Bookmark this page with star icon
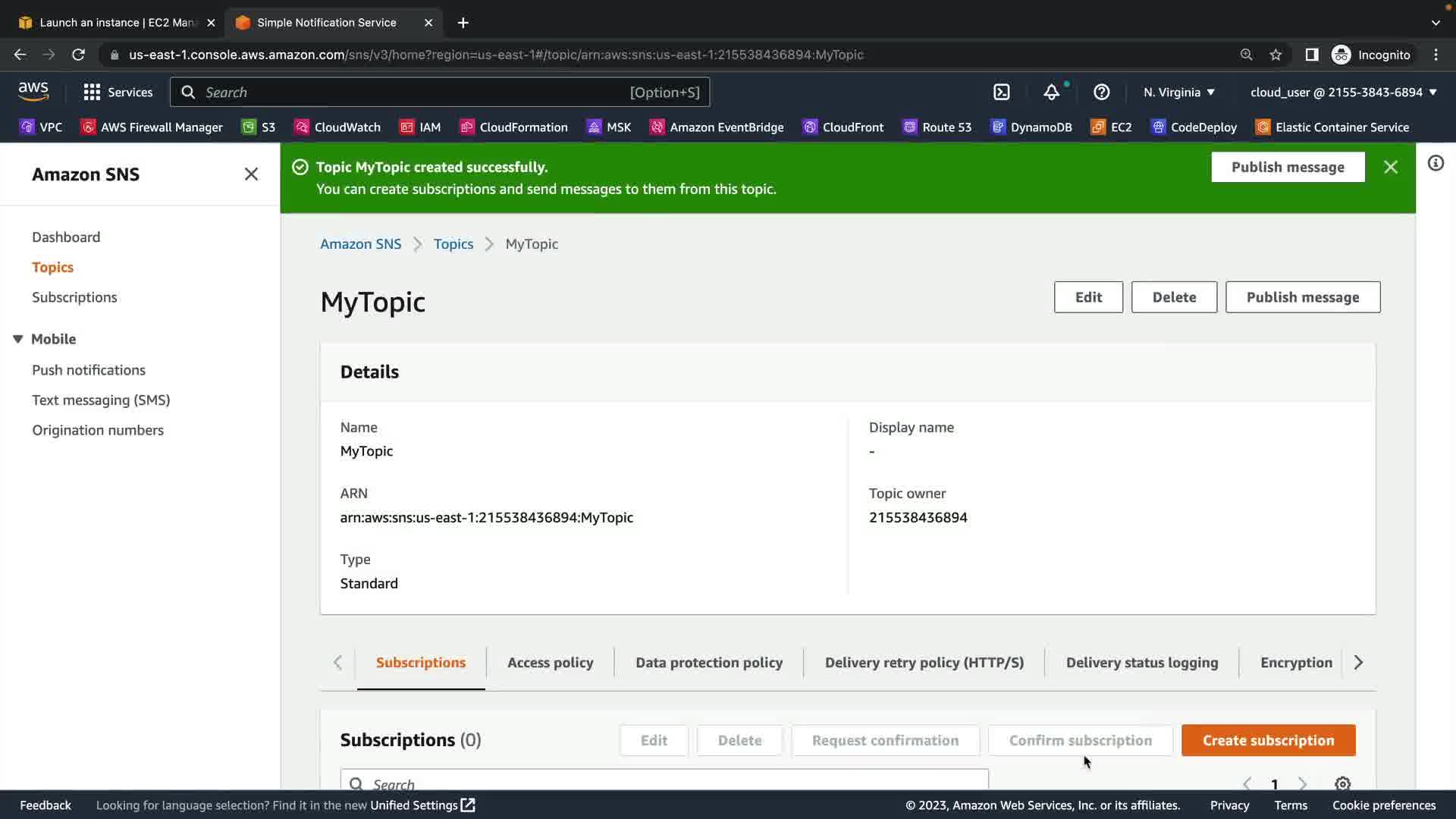Viewport: 1456px width, 819px height. (x=1276, y=55)
